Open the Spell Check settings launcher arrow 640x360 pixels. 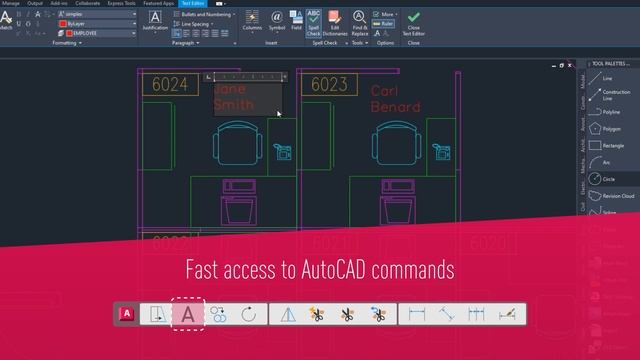(347, 43)
